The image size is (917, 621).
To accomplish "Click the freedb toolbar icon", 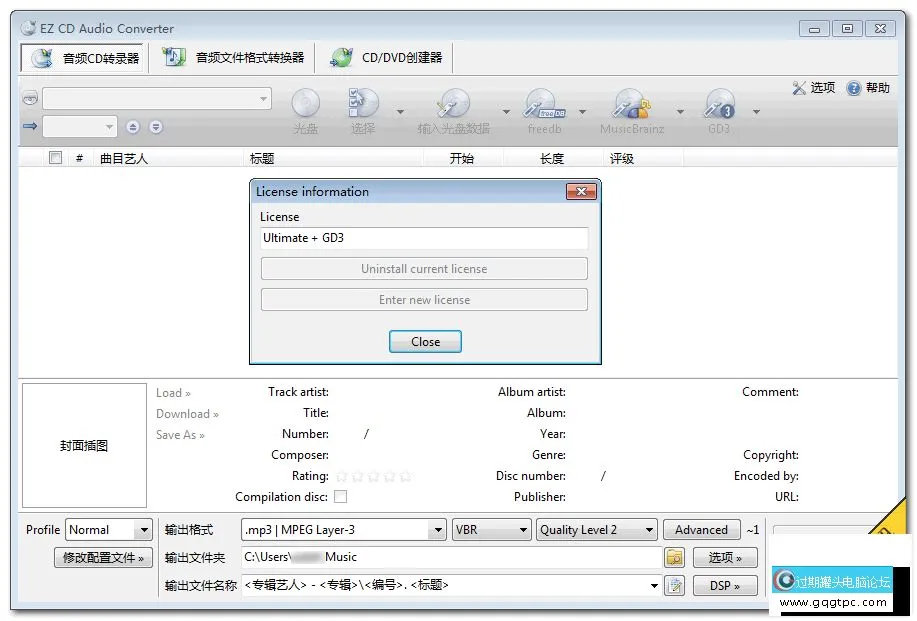I will (x=545, y=105).
